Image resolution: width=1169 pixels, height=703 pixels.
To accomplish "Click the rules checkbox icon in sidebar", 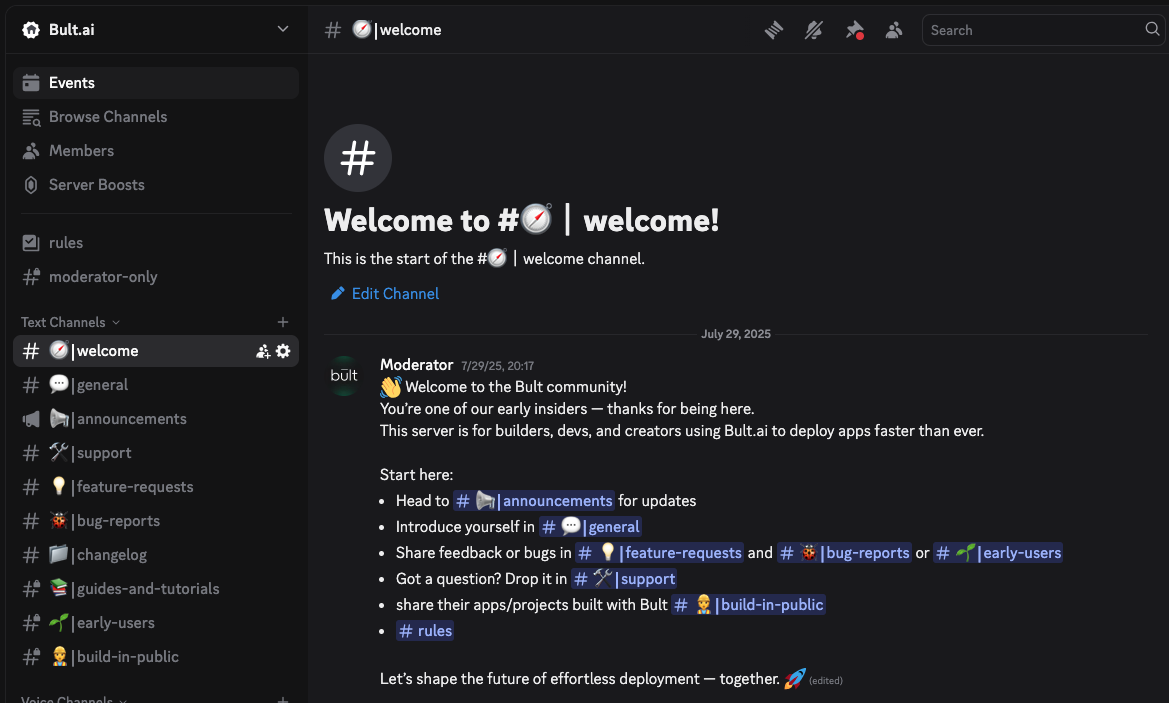I will tap(31, 243).
